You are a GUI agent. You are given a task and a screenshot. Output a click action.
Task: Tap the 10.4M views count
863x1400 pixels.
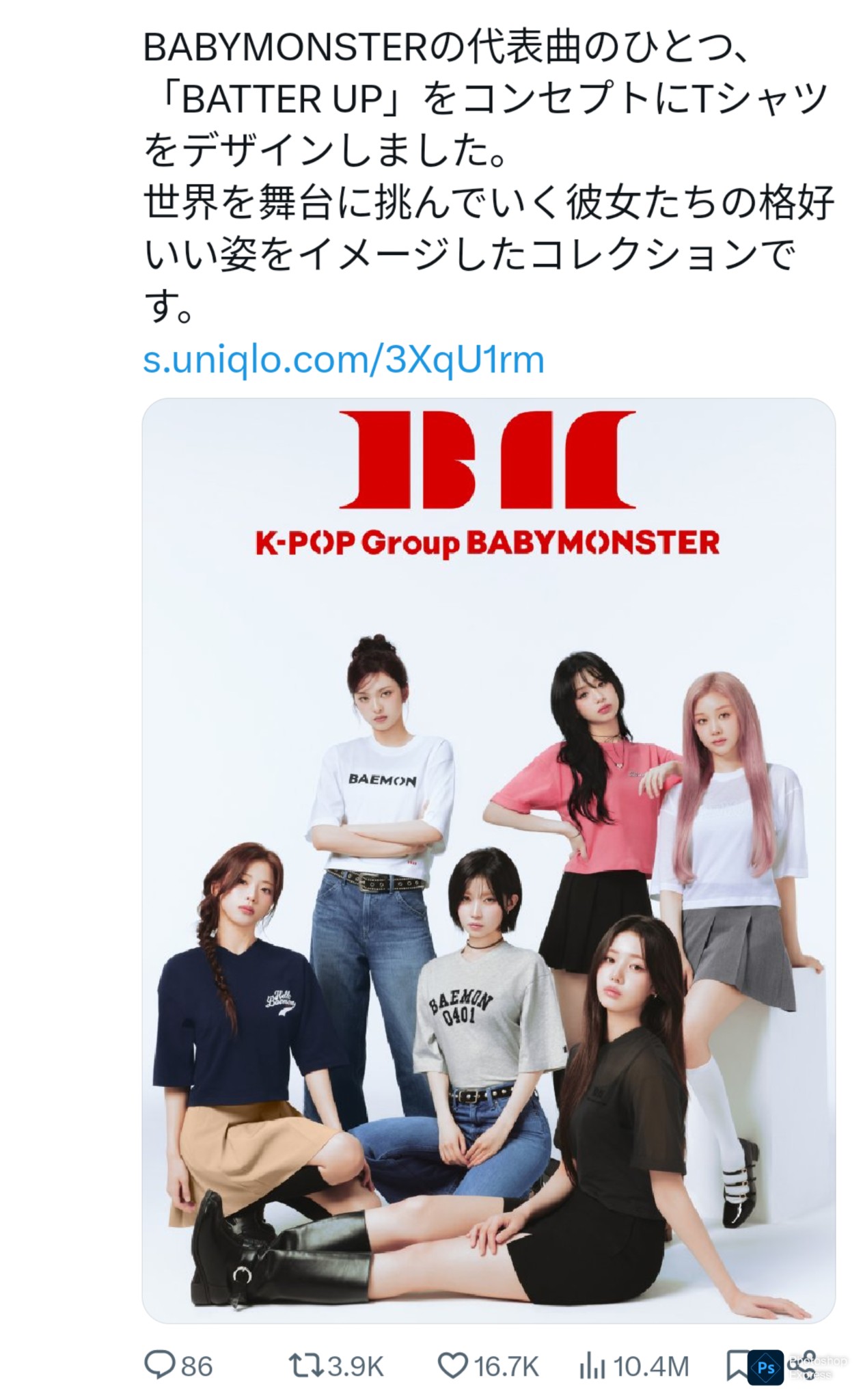[x=651, y=1367]
